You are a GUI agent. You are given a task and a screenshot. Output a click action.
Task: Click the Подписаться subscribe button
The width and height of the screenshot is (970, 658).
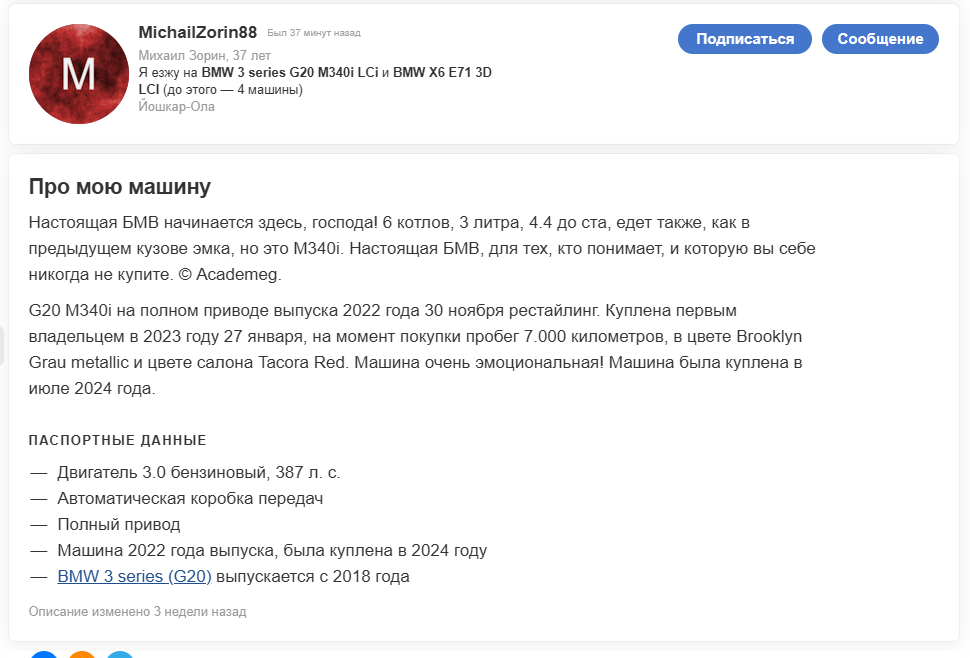pyautogui.click(x=745, y=39)
